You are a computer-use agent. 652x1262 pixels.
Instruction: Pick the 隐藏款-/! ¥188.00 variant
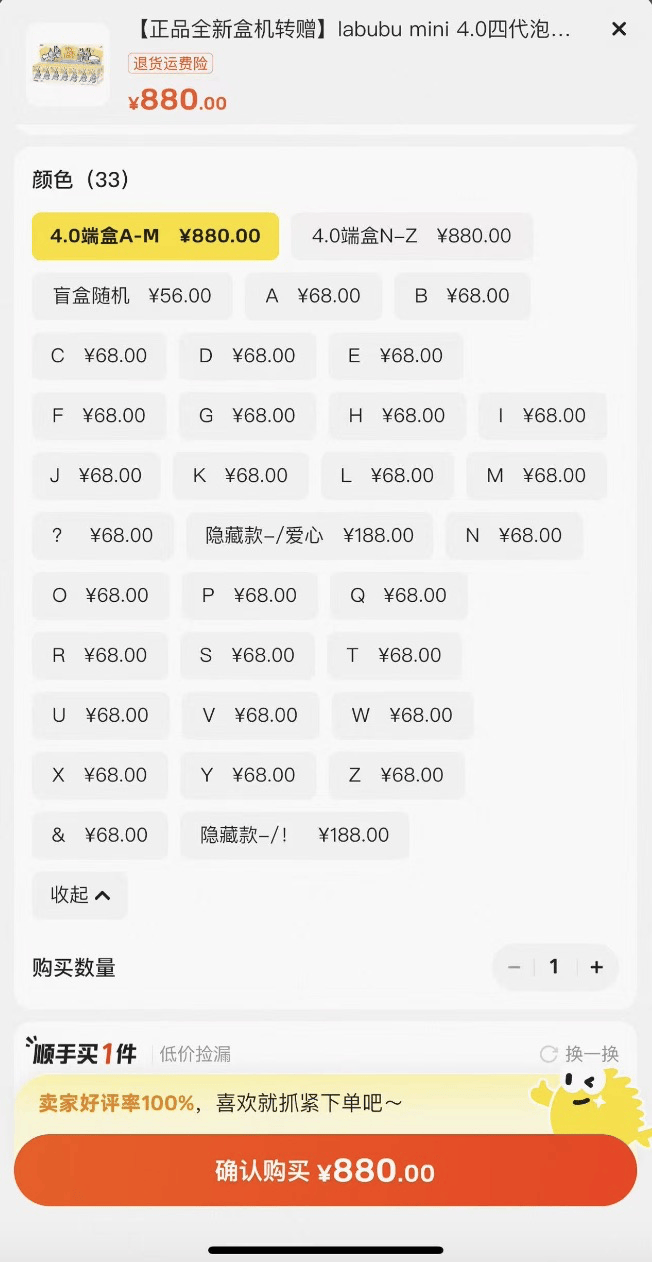coord(294,835)
